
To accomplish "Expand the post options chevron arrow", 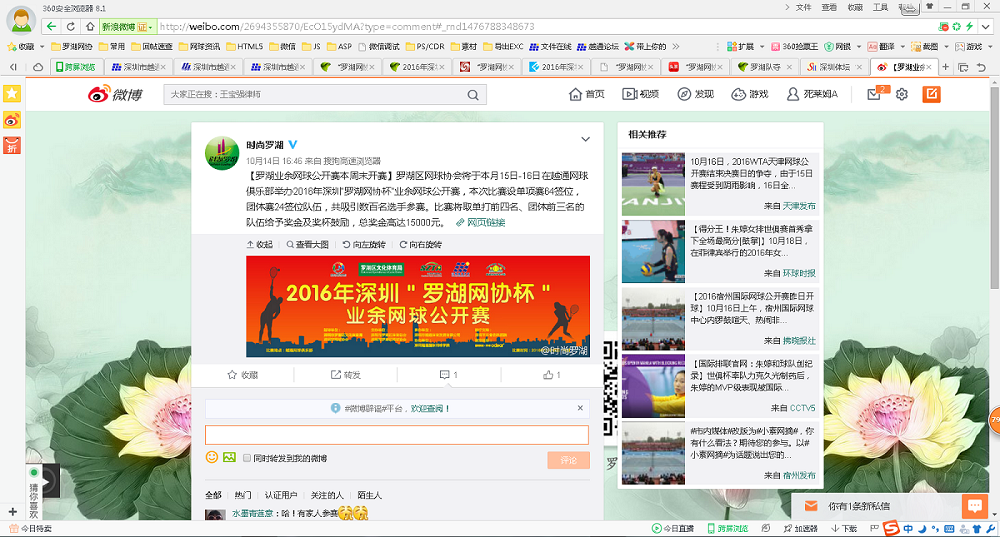I will 585,139.
